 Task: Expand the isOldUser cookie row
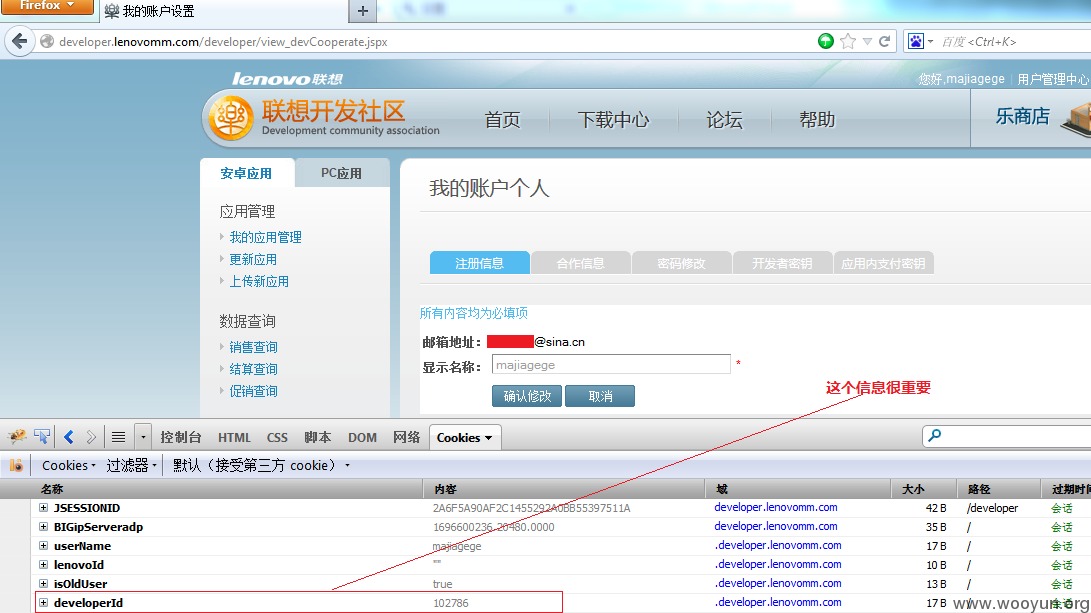point(43,583)
